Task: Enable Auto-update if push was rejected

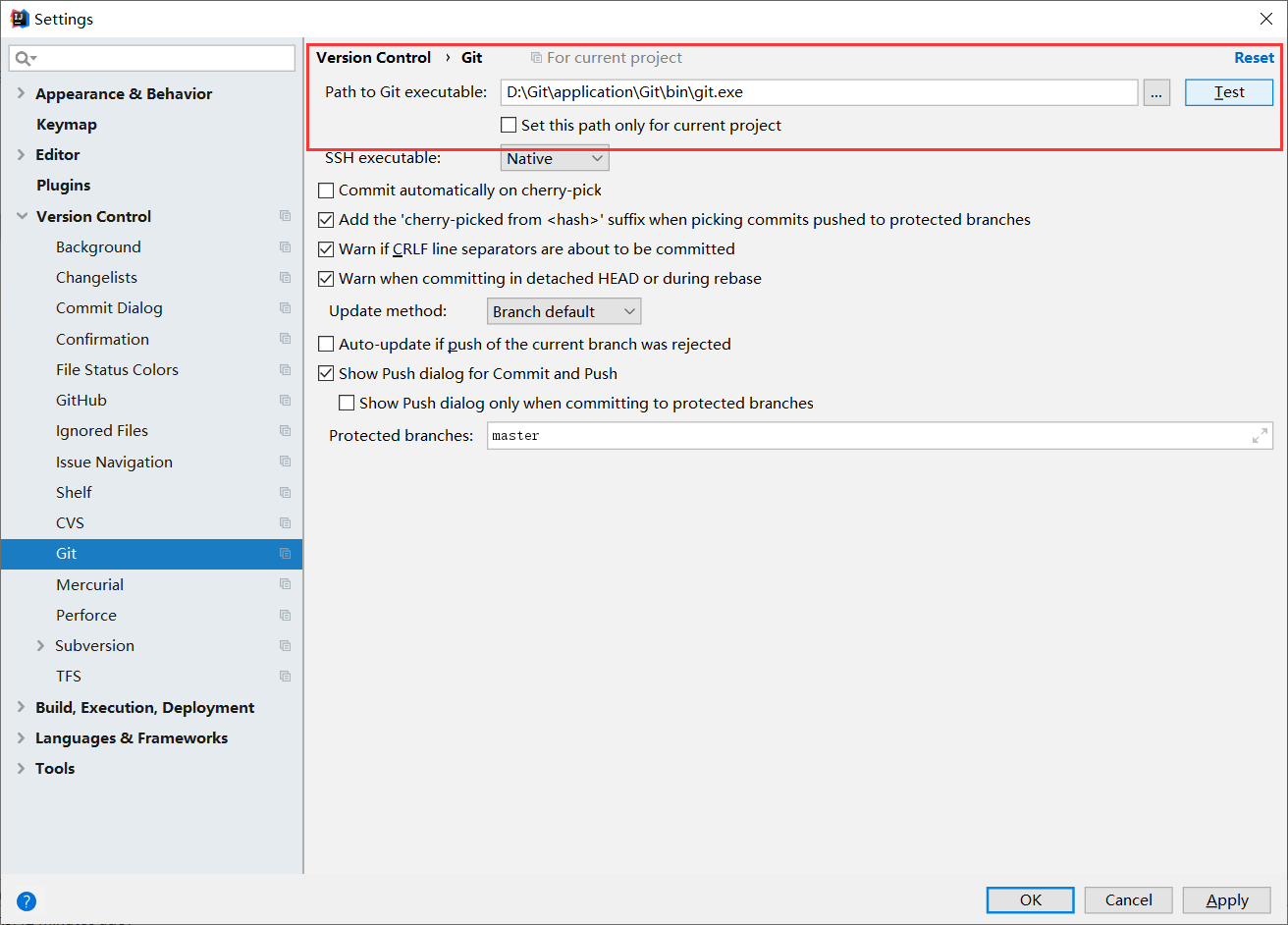Action: click(x=326, y=344)
